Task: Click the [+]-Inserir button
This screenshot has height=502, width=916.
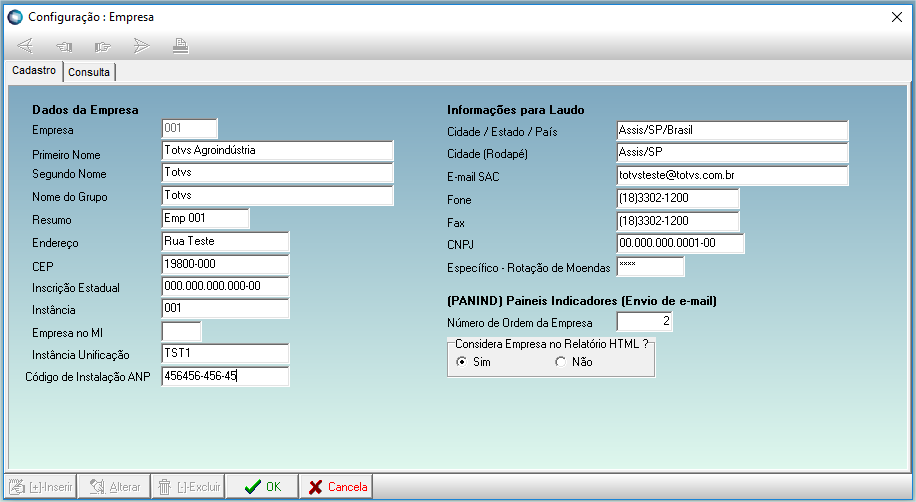Action: 41,487
